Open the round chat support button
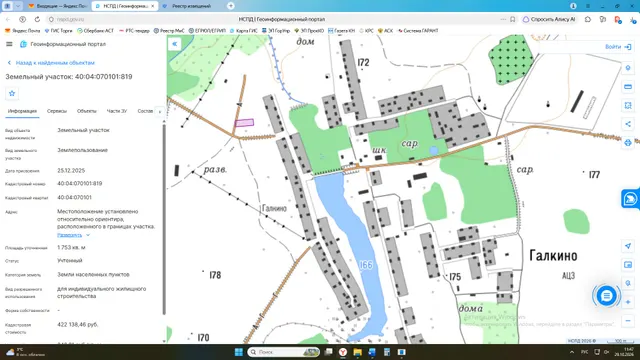 606,296
